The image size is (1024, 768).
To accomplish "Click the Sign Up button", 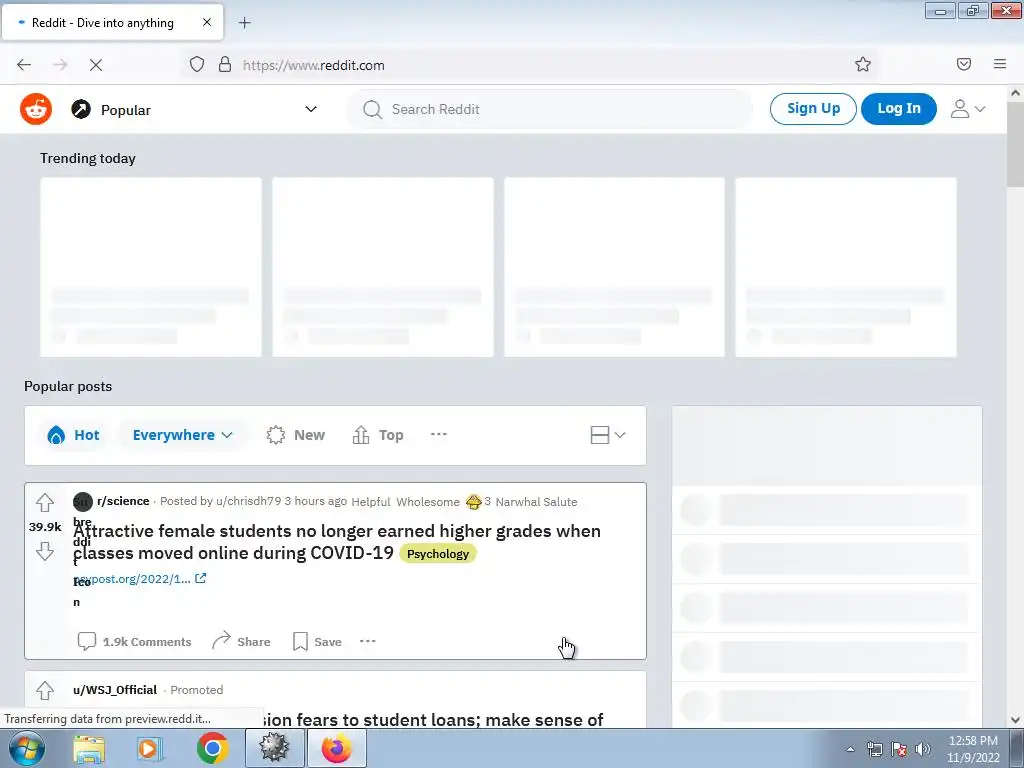I will [x=813, y=108].
